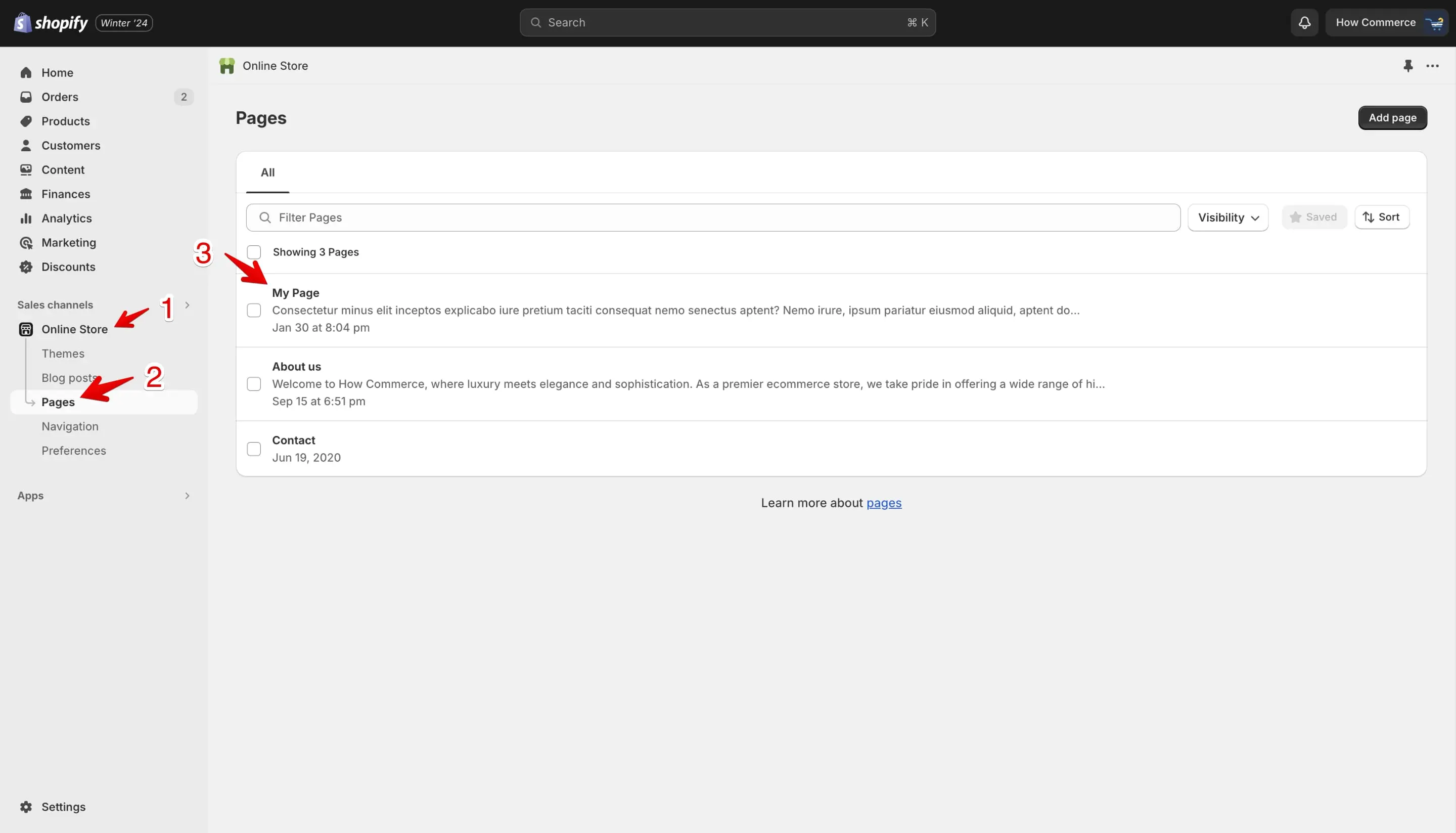1456x833 pixels.
Task: Click the Saved star icon
Action: click(1295, 217)
